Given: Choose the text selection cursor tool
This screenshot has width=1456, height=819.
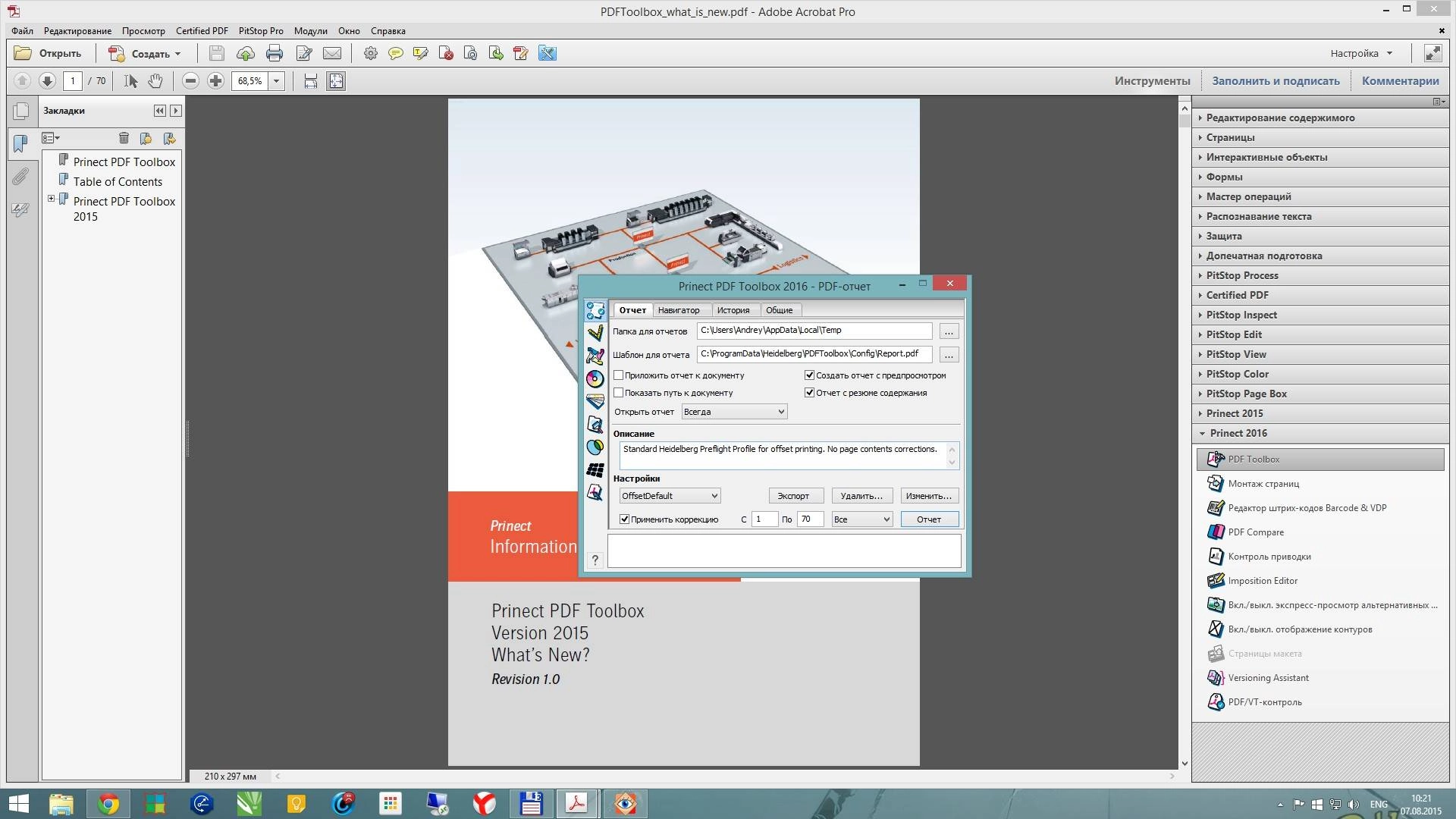Looking at the screenshot, I should (130, 80).
